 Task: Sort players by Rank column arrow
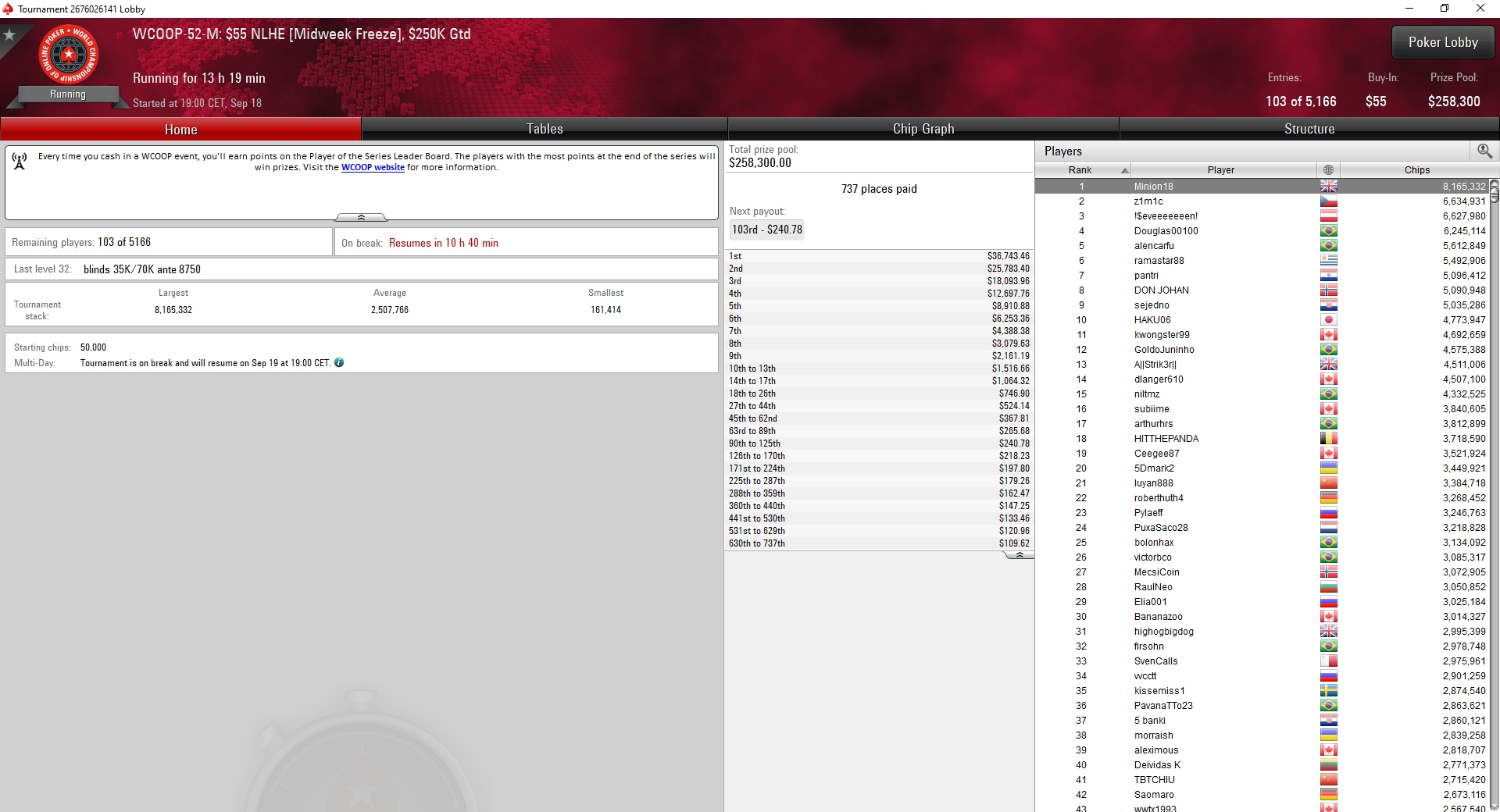(1125, 170)
